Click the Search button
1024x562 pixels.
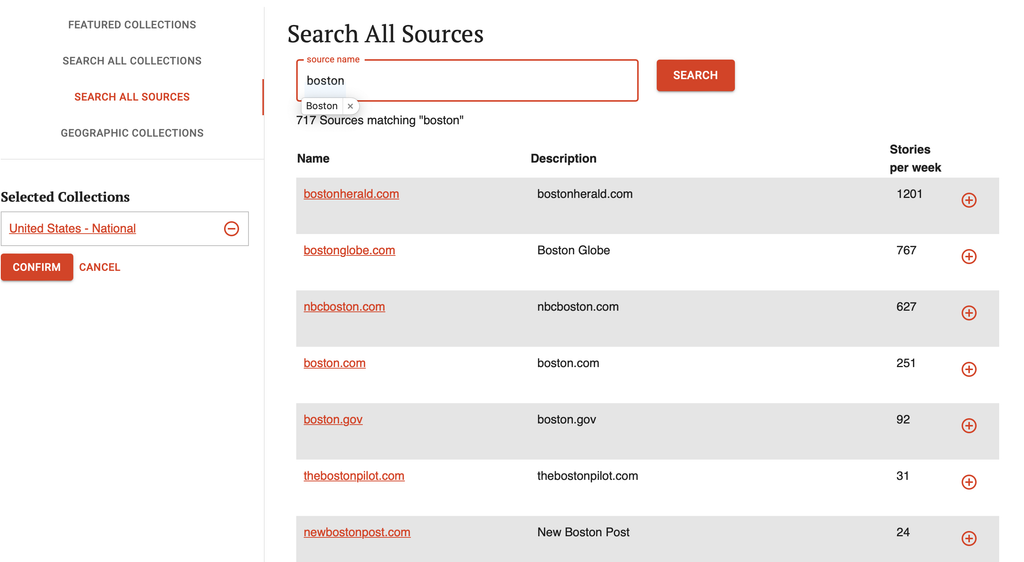(x=696, y=75)
